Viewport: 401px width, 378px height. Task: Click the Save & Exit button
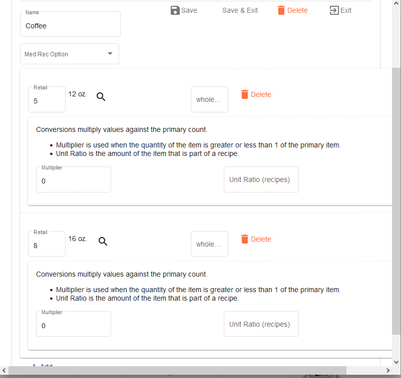(x=240, y=10)
